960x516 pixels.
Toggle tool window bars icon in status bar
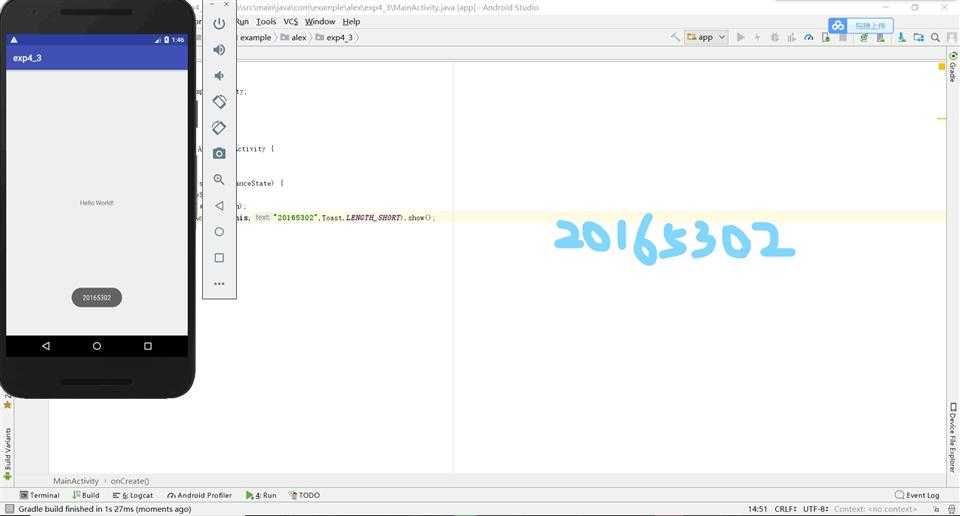coord(9,509)
